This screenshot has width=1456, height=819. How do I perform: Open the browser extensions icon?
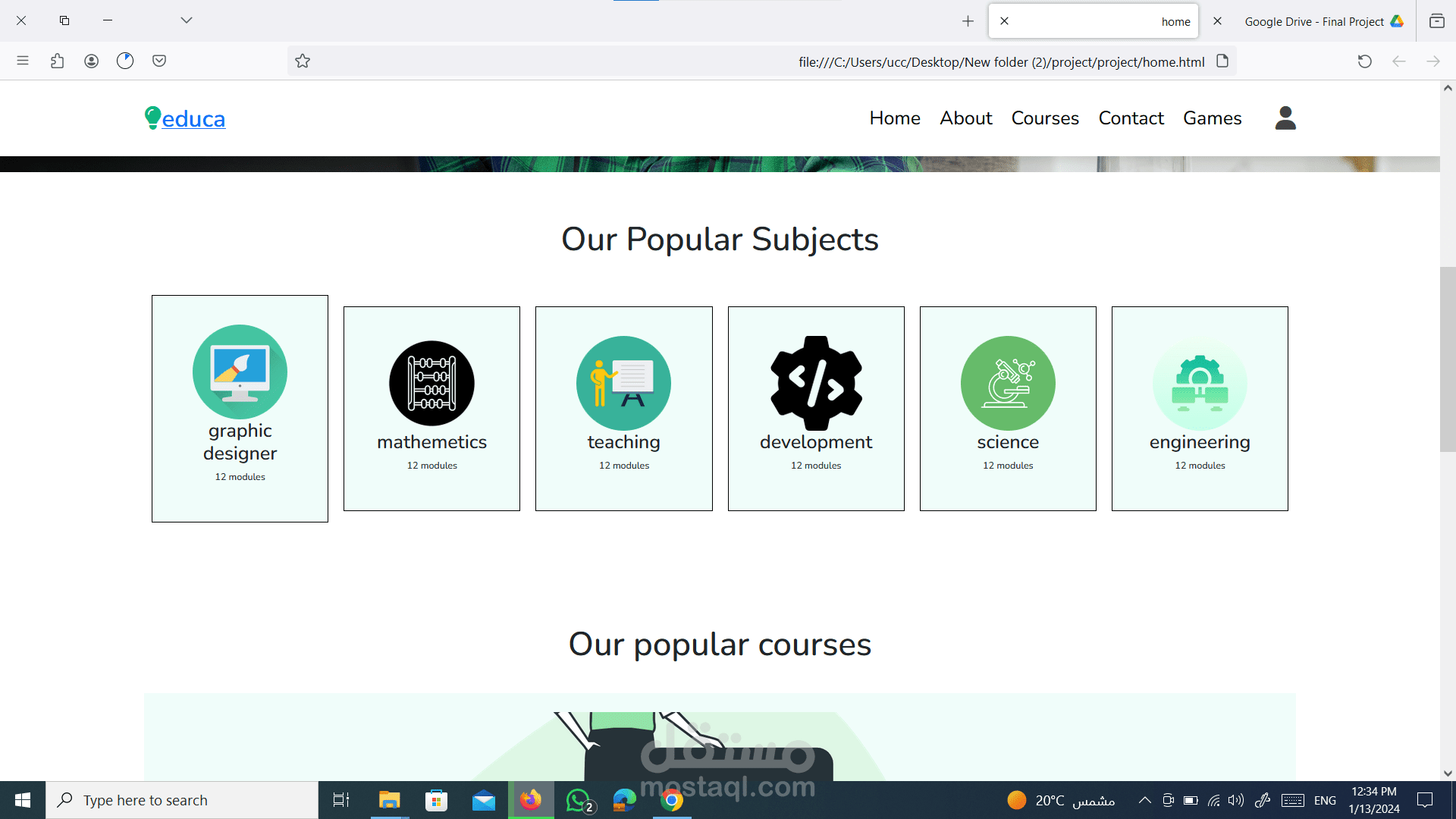57,61
